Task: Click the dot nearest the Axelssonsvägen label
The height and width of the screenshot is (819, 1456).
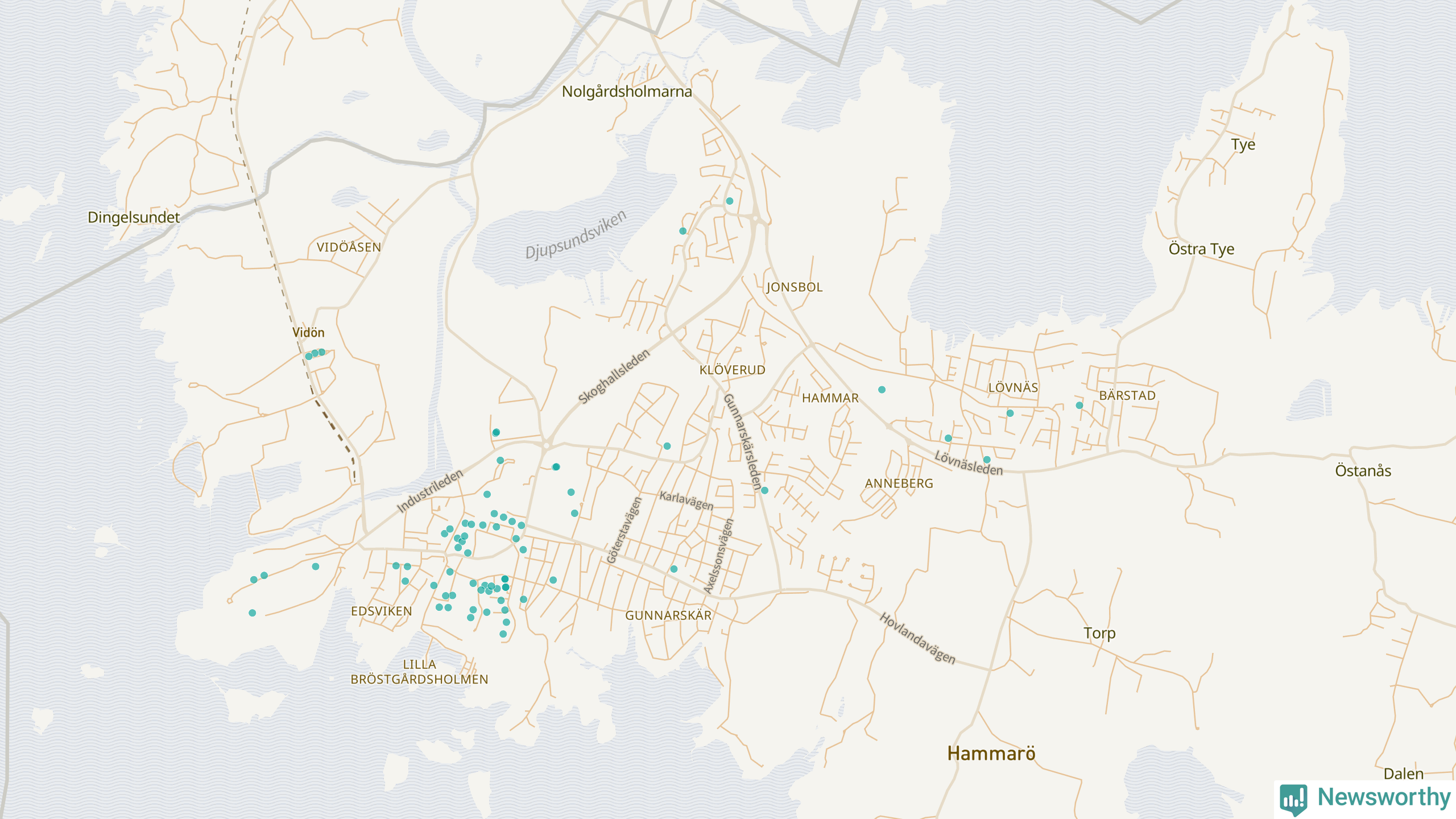Action: pos(674,569)
